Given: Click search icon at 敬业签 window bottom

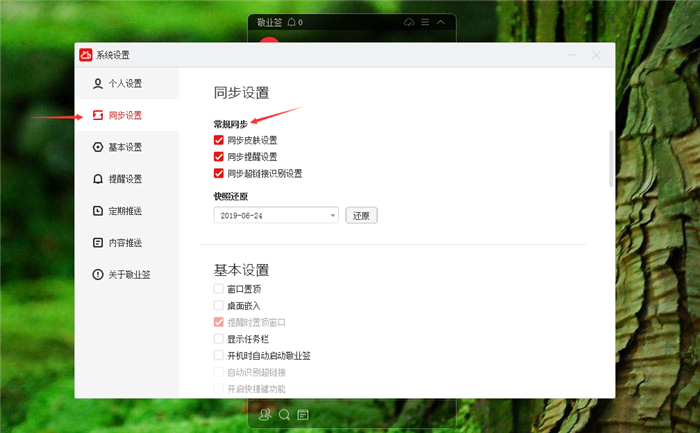Looking at the screenshot, I should 284,415.
